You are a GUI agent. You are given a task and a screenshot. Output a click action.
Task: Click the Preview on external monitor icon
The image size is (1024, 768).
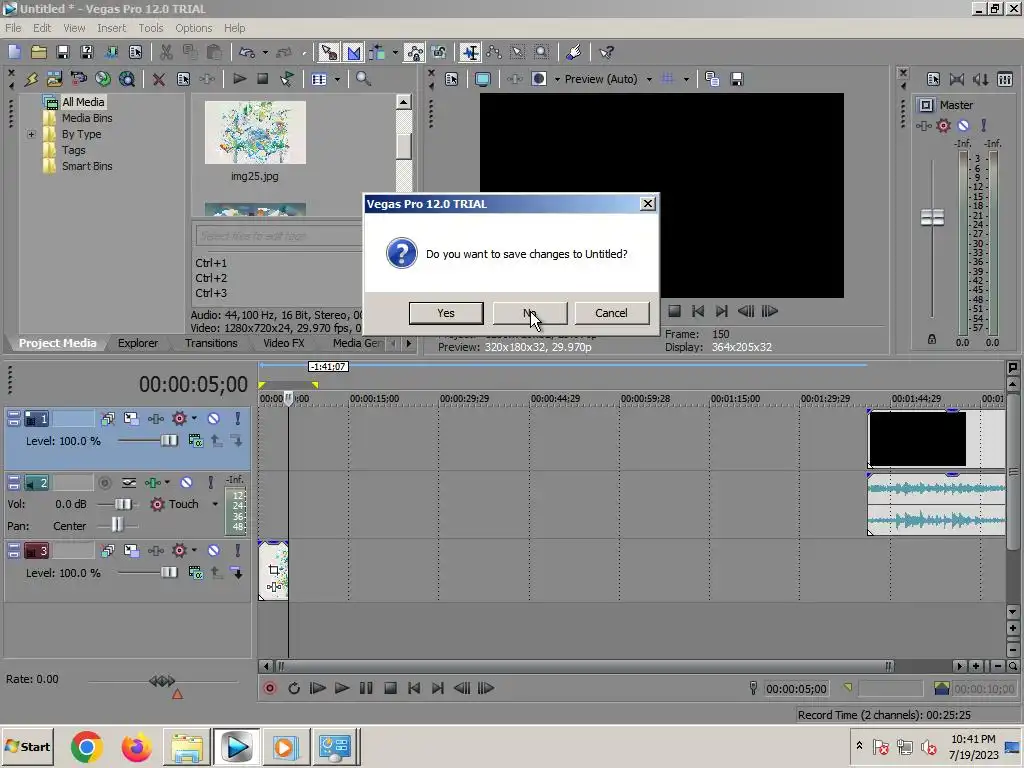point(483,79)
